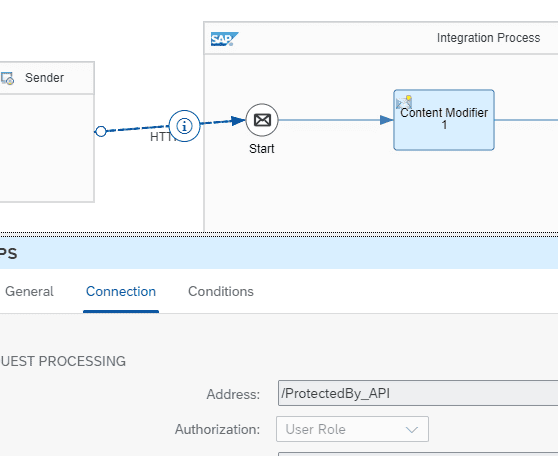Open the General tab
The height and width of the screenshot is (456, 558).
point(29,292)
